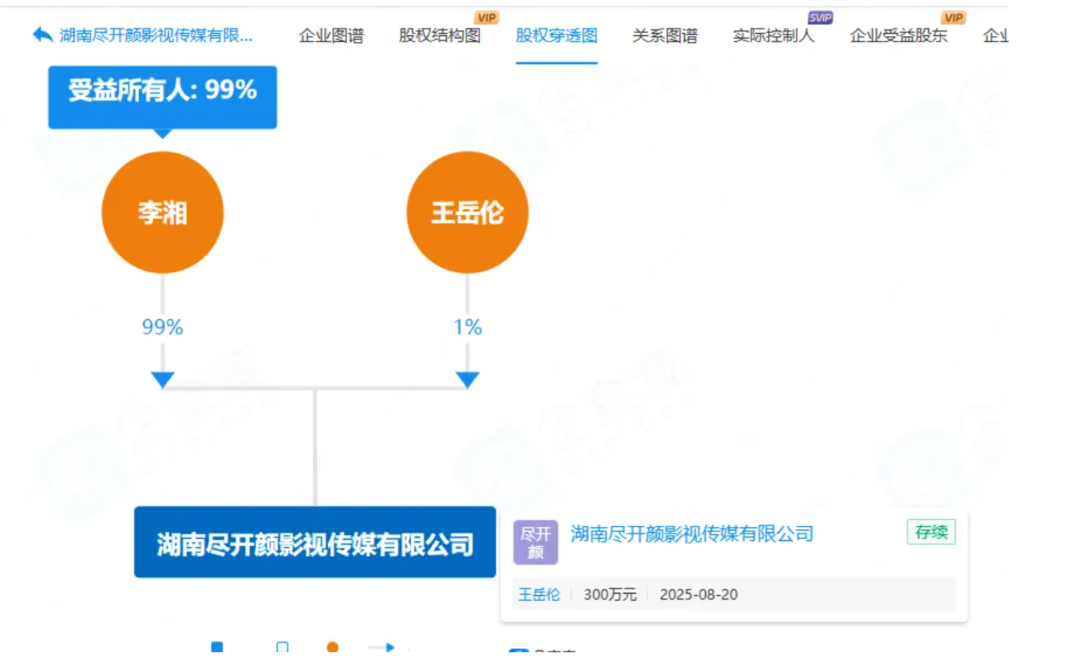Click the SVIP badge on 实际控制人
This screenshot has height=671, width=1080.
tap(820, 17)
